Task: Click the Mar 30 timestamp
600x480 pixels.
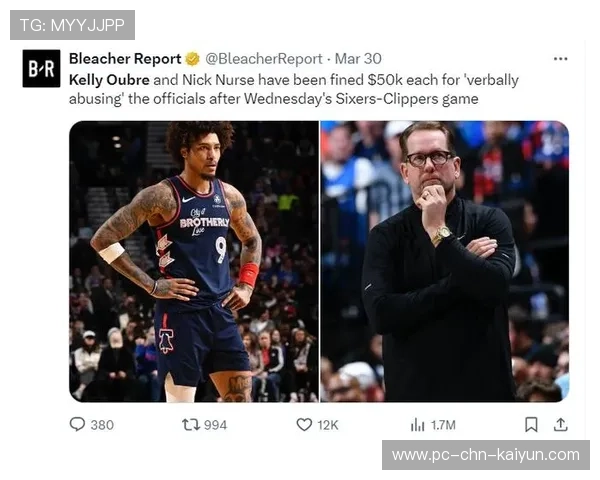Action: point(358,59)
